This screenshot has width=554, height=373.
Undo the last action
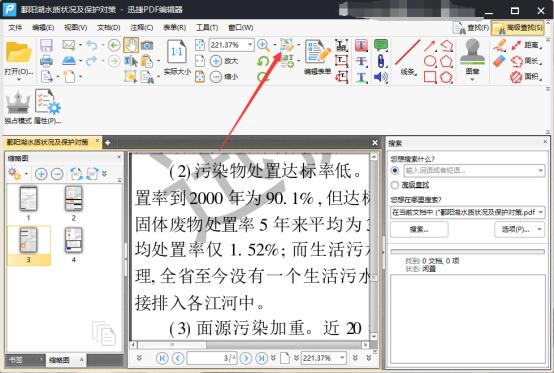click(x=92, y=45)
